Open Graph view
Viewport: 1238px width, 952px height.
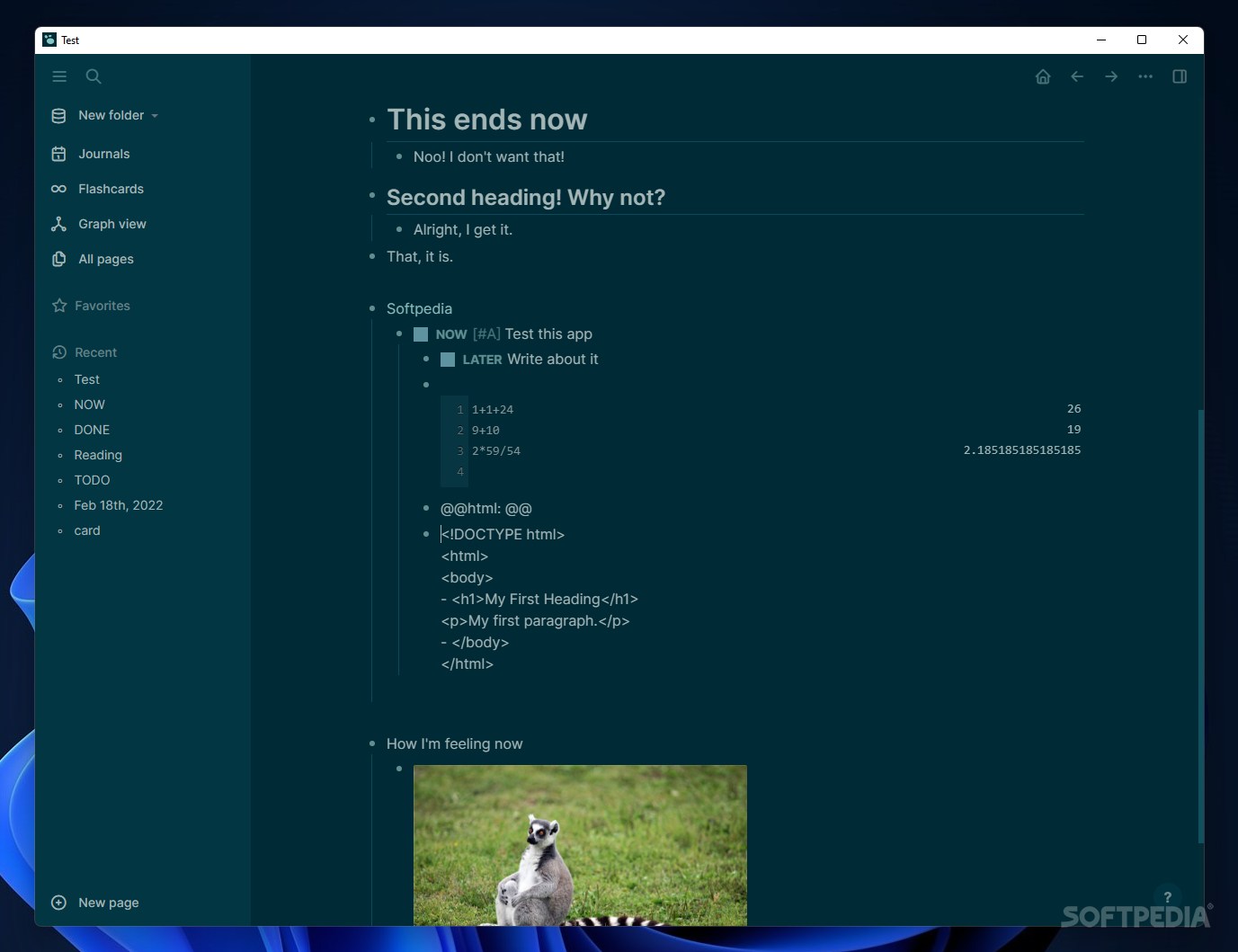pyautogui.click(x=111, y=224)
